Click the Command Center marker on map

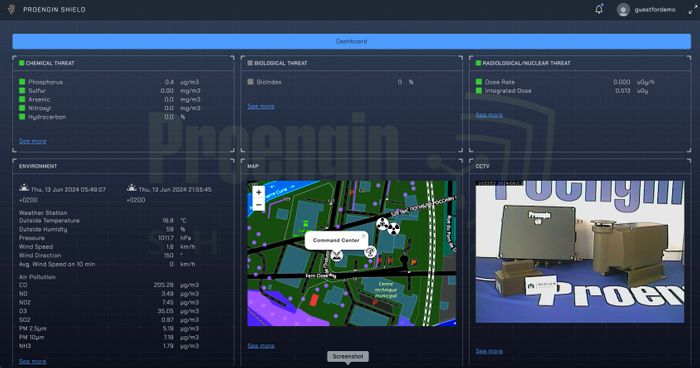pyautogui.click(x=336, y=256)
